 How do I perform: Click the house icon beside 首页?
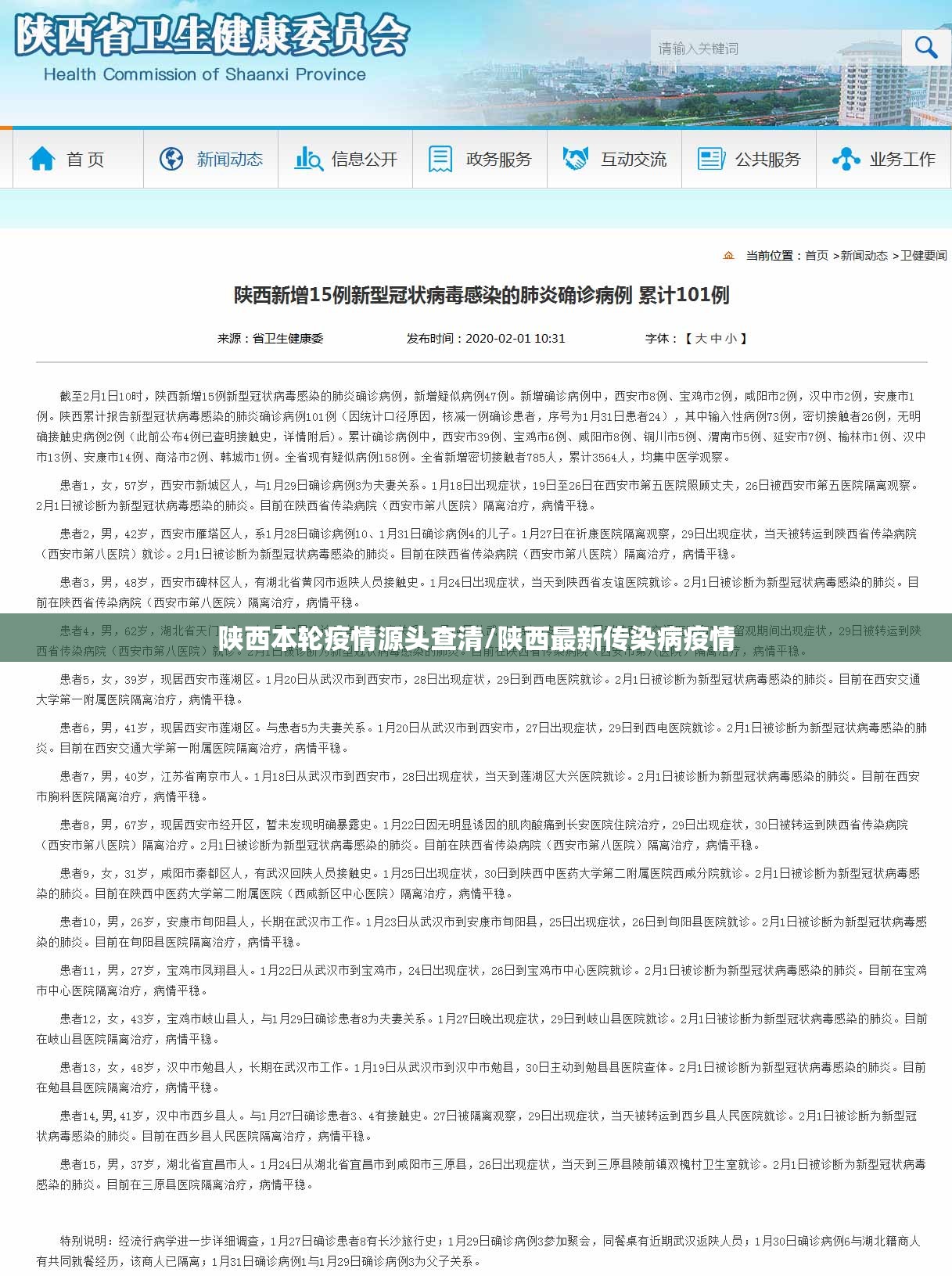click(42, 159)
